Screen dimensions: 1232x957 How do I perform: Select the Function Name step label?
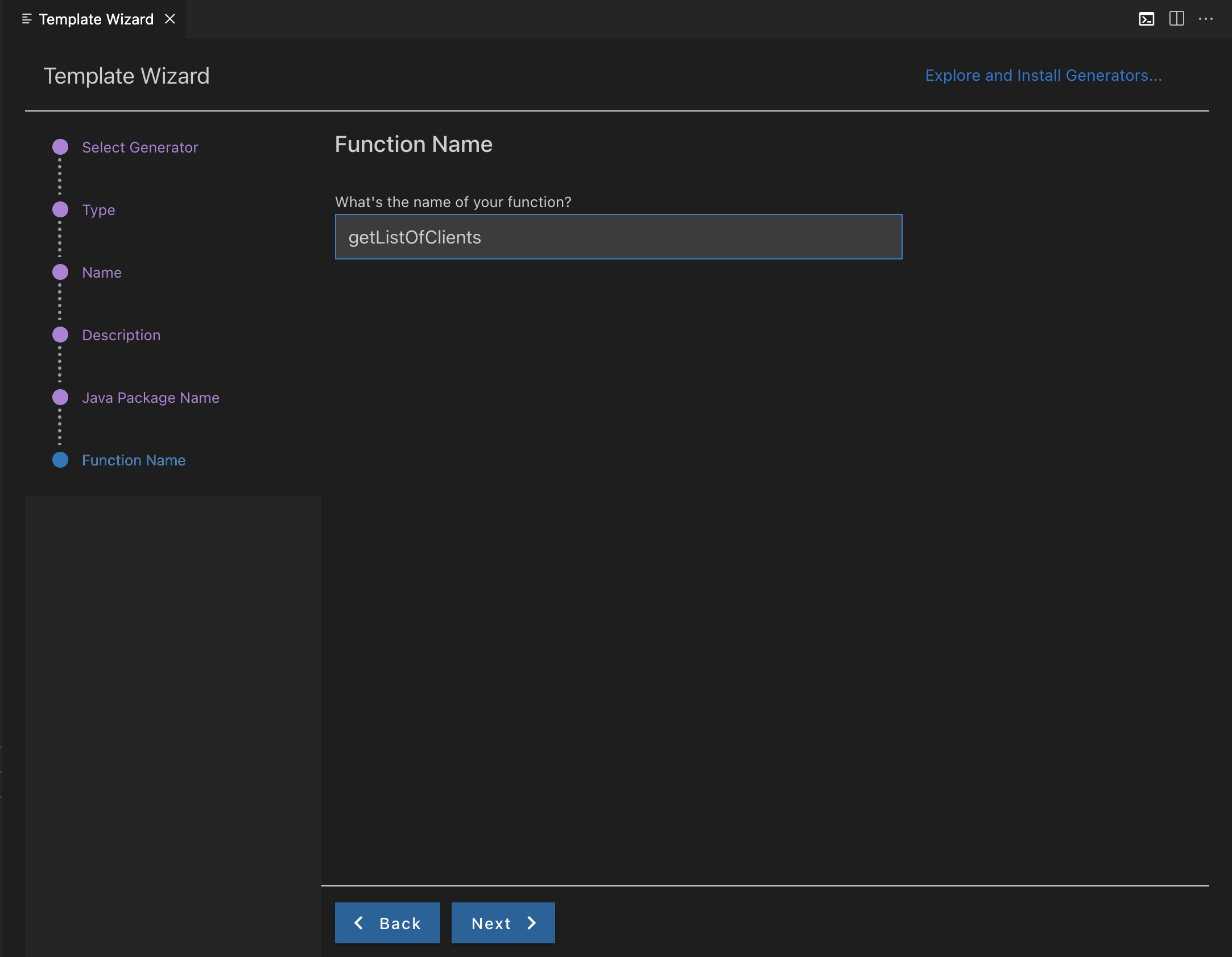[x=134, y=460]
